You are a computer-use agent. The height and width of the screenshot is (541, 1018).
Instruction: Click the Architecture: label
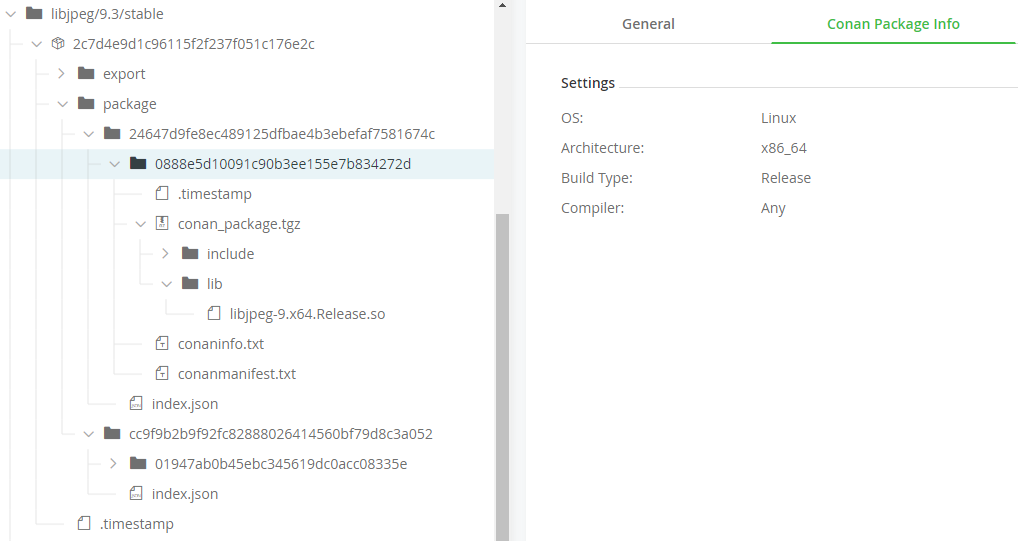click(602, 148)
